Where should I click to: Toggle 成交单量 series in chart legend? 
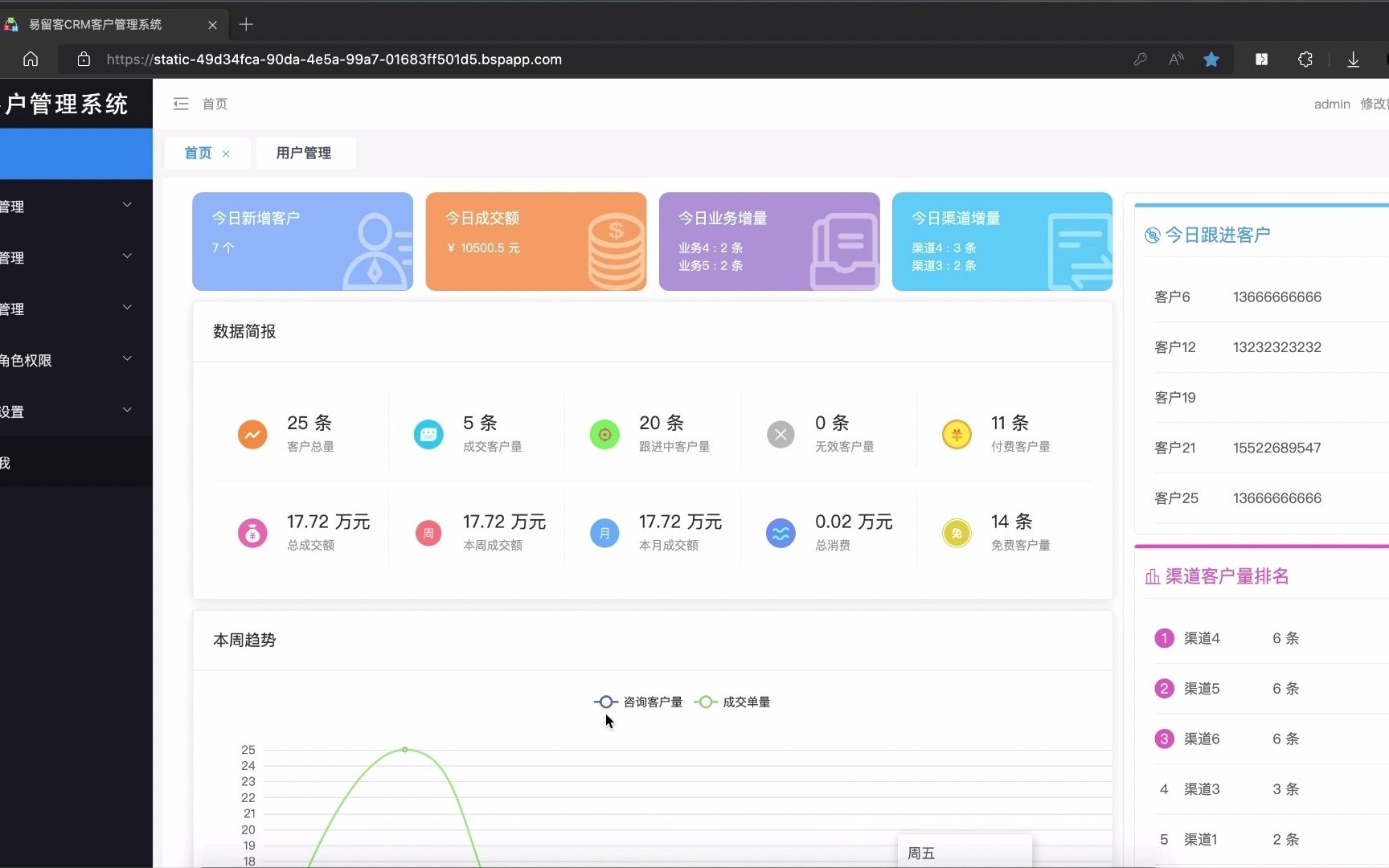pyautogui.click(x=732, y=702)
